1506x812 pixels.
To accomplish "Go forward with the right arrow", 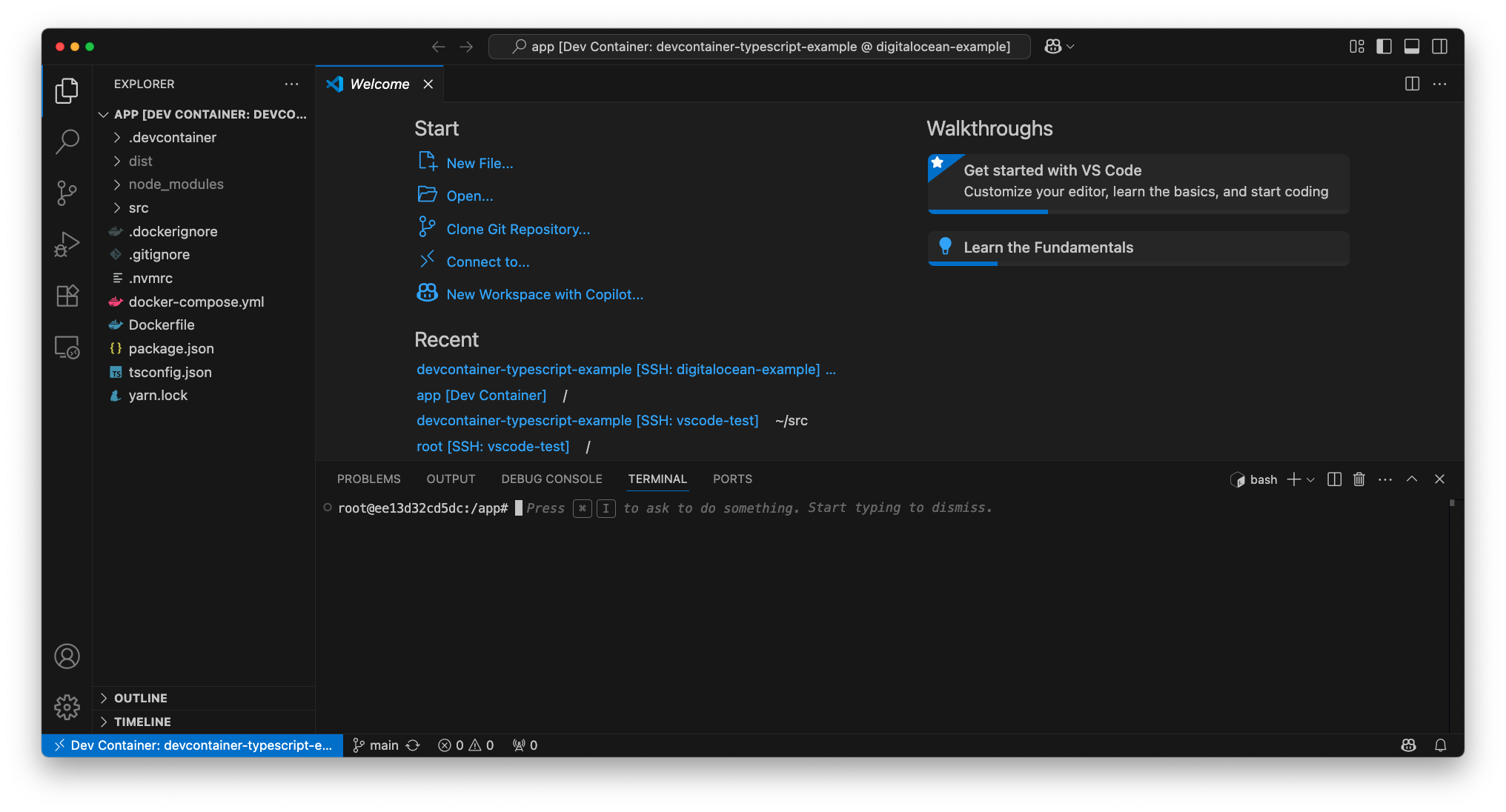I will pos(466,47).
